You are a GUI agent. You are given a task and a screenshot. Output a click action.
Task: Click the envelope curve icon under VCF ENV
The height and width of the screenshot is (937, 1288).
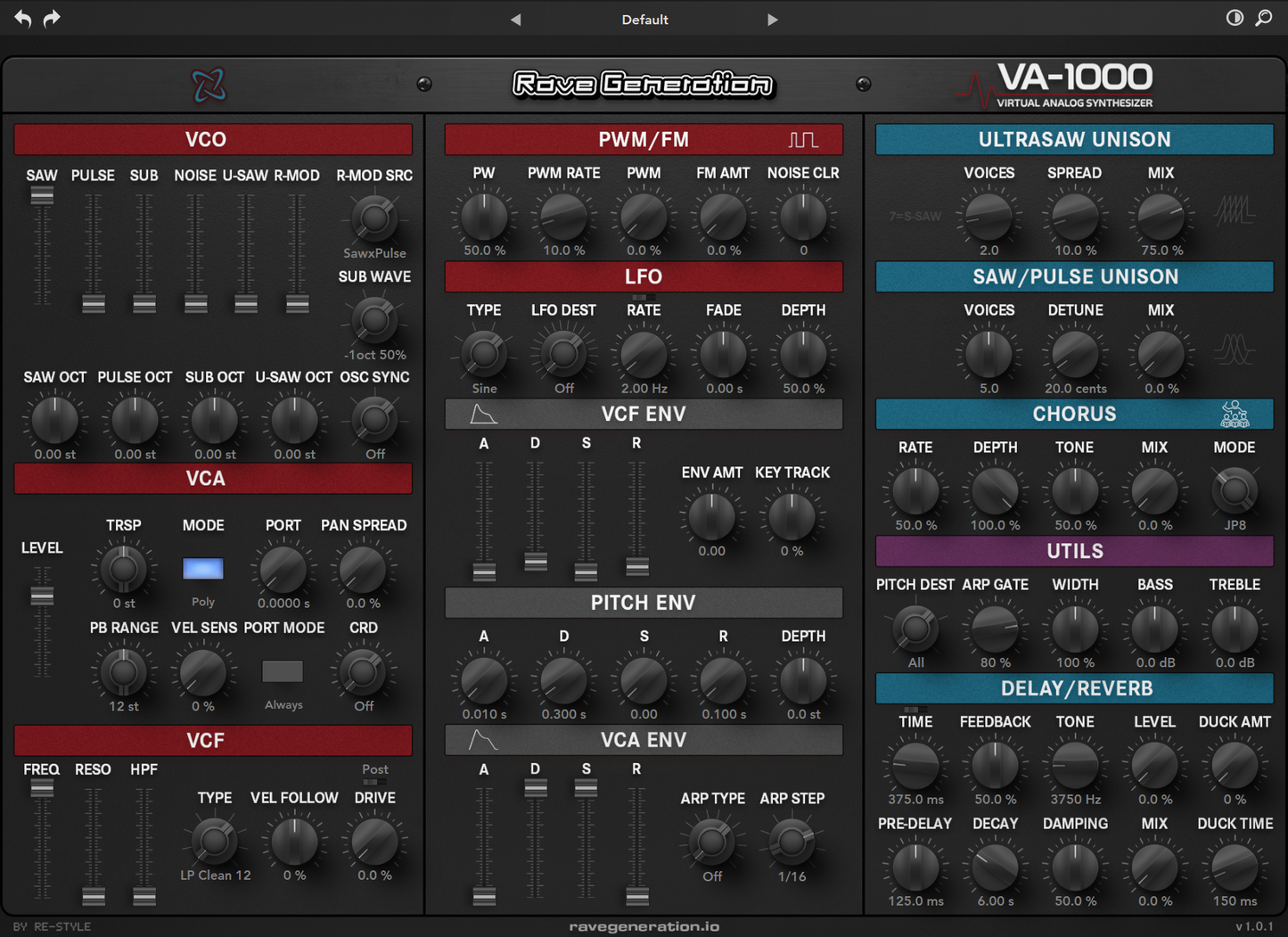click(x=482, y=413)
